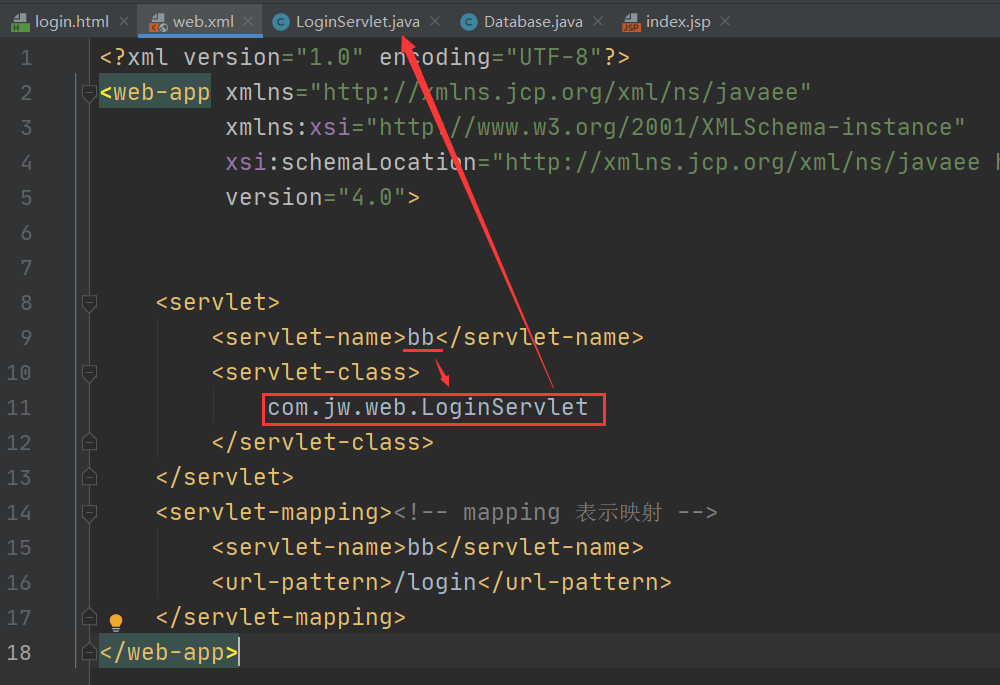Close the LoginServlet.java tab
This screenshot has width=1000, height=685.
tap(435, 20)
